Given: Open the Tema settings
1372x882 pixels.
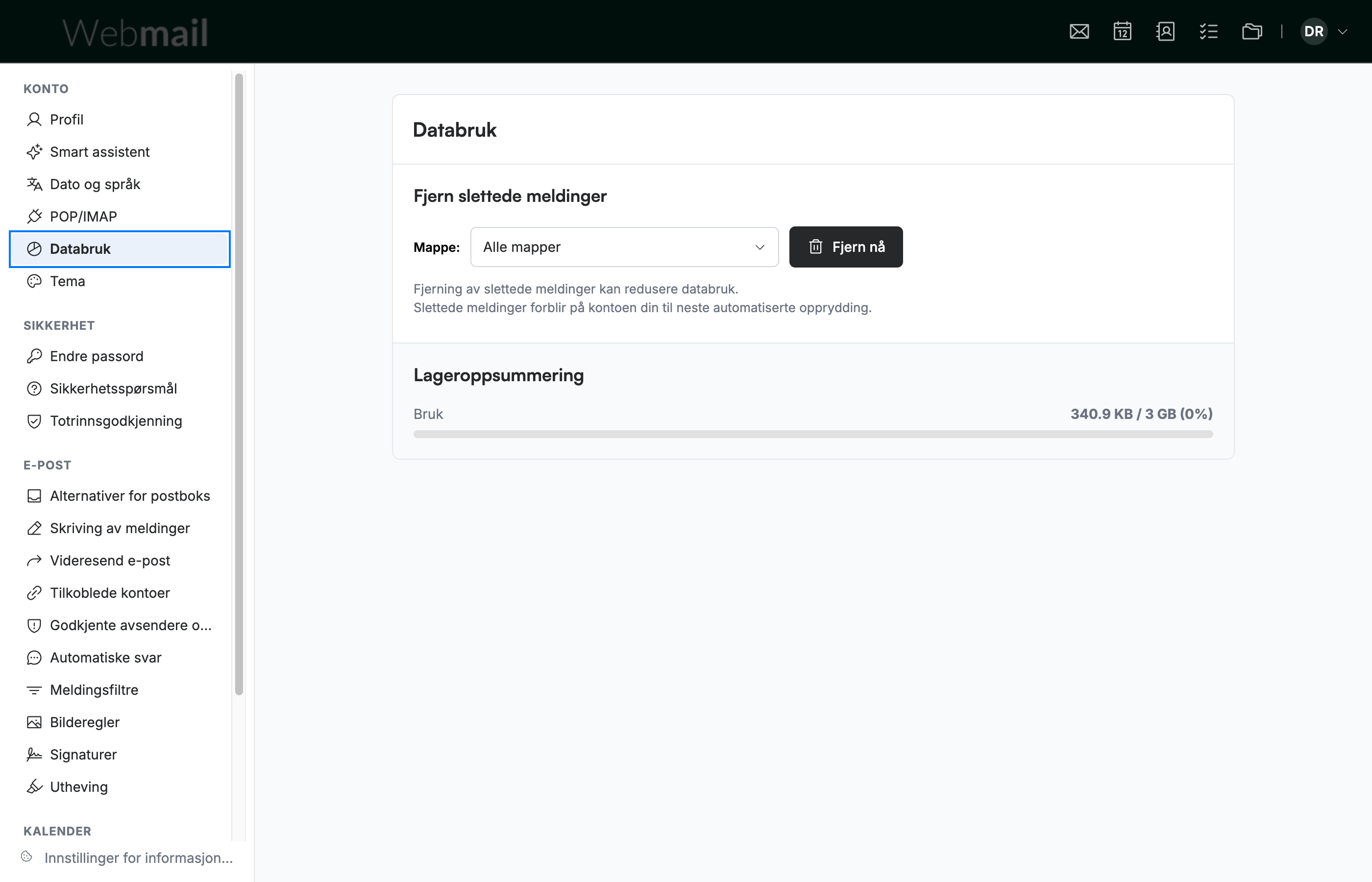Looking at the screenshot, I should coord(120,281).
